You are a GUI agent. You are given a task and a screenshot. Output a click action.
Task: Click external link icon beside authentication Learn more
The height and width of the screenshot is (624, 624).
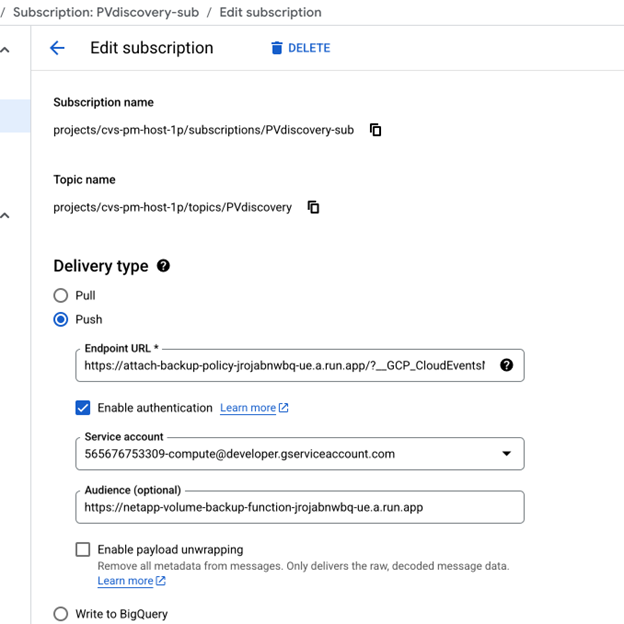pyautogui.click(x=284, y=408)
